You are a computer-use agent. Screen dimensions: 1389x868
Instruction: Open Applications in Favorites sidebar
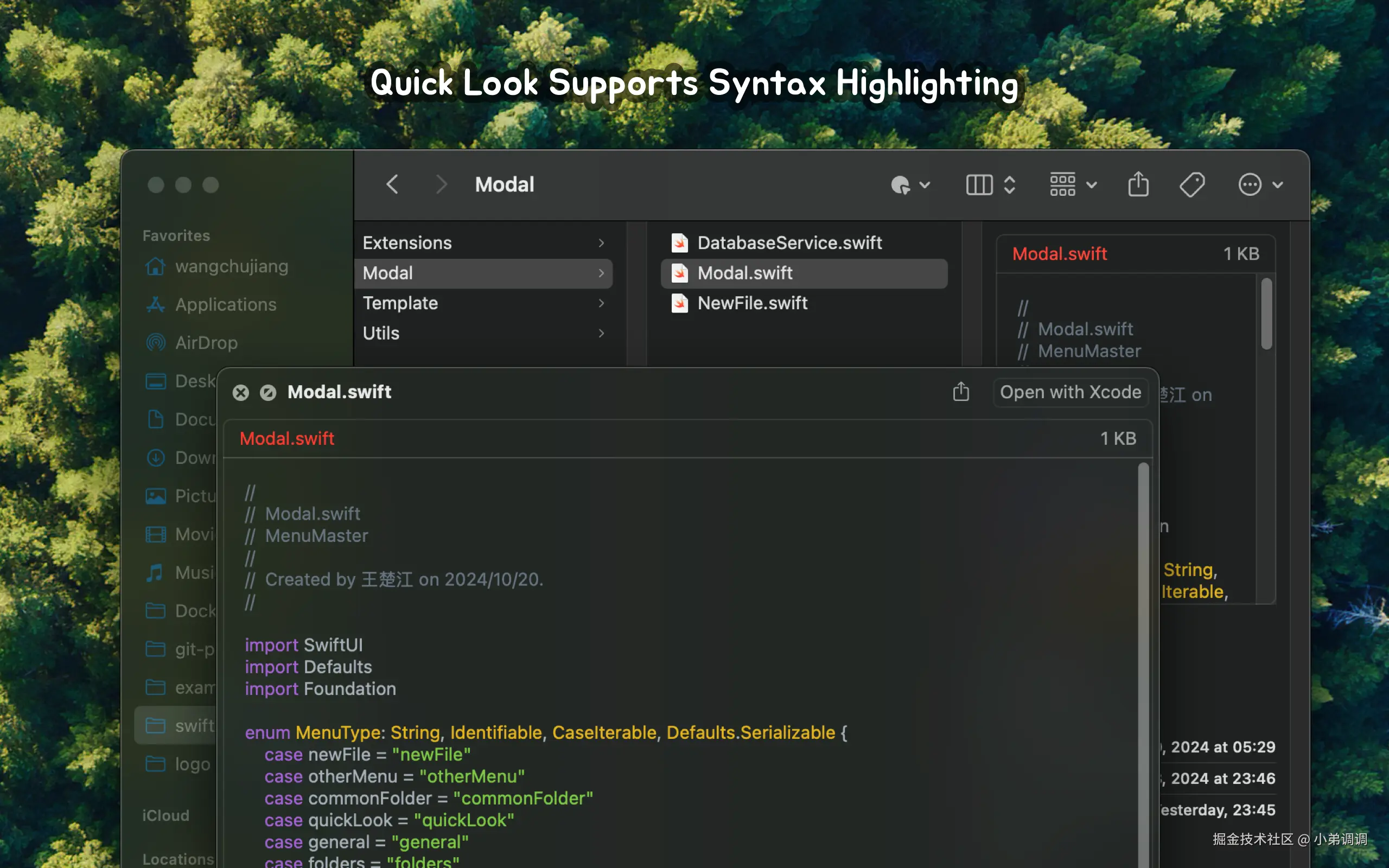coord(226,304)
